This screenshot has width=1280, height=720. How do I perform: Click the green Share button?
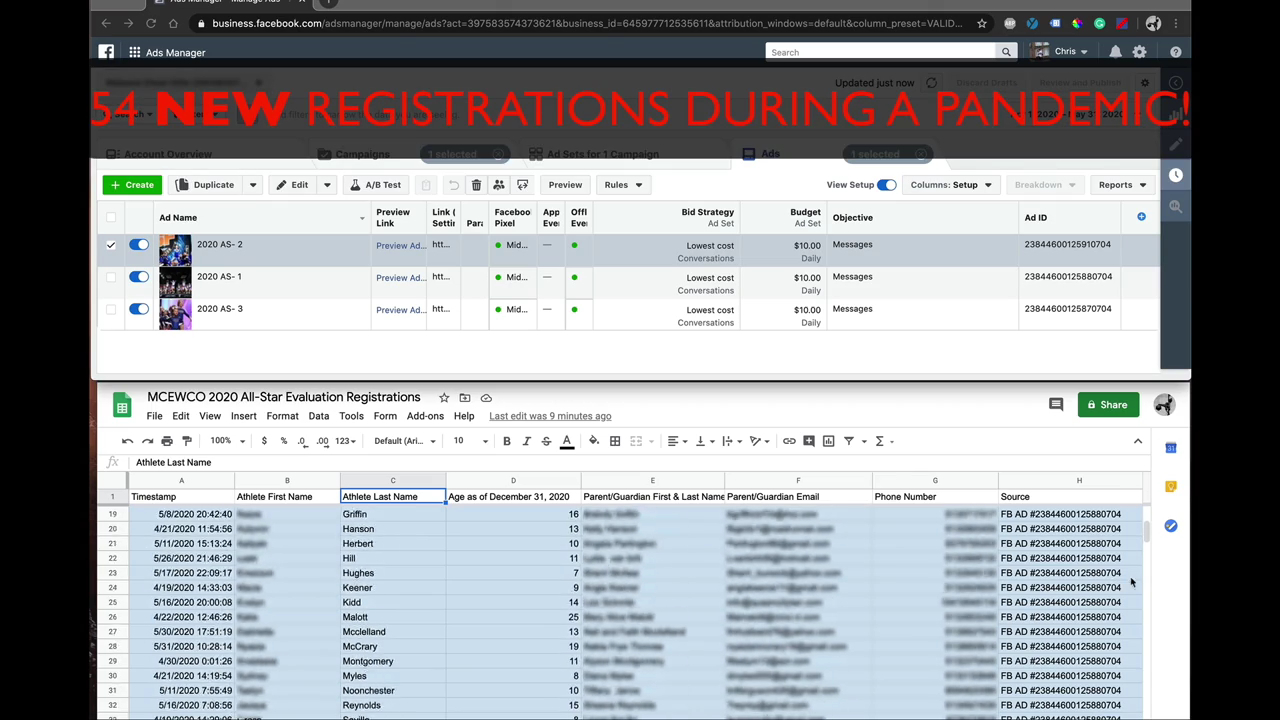1108,405
